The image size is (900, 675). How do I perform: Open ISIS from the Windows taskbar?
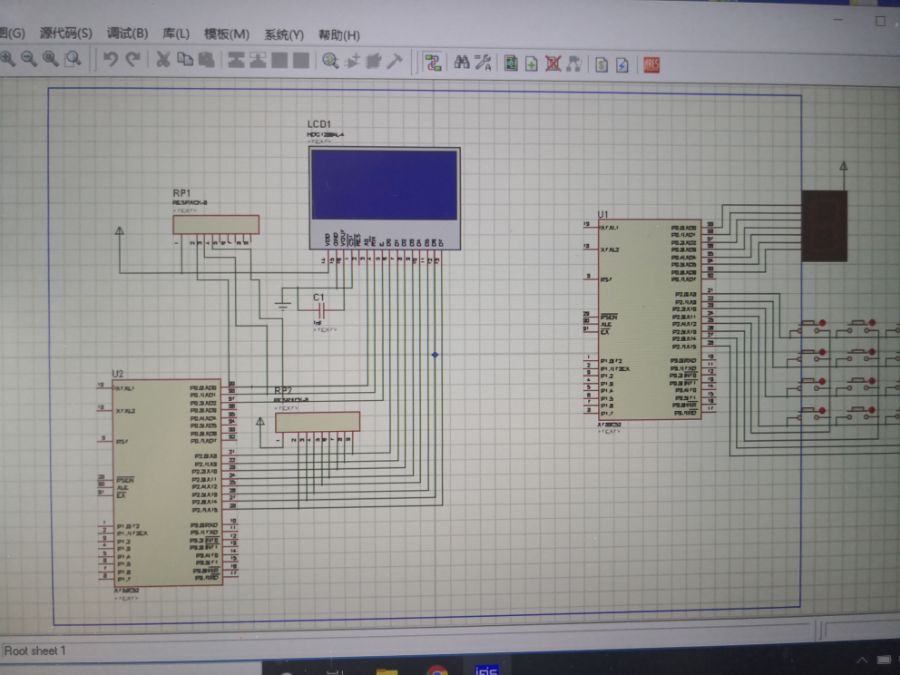coord(487,669)
